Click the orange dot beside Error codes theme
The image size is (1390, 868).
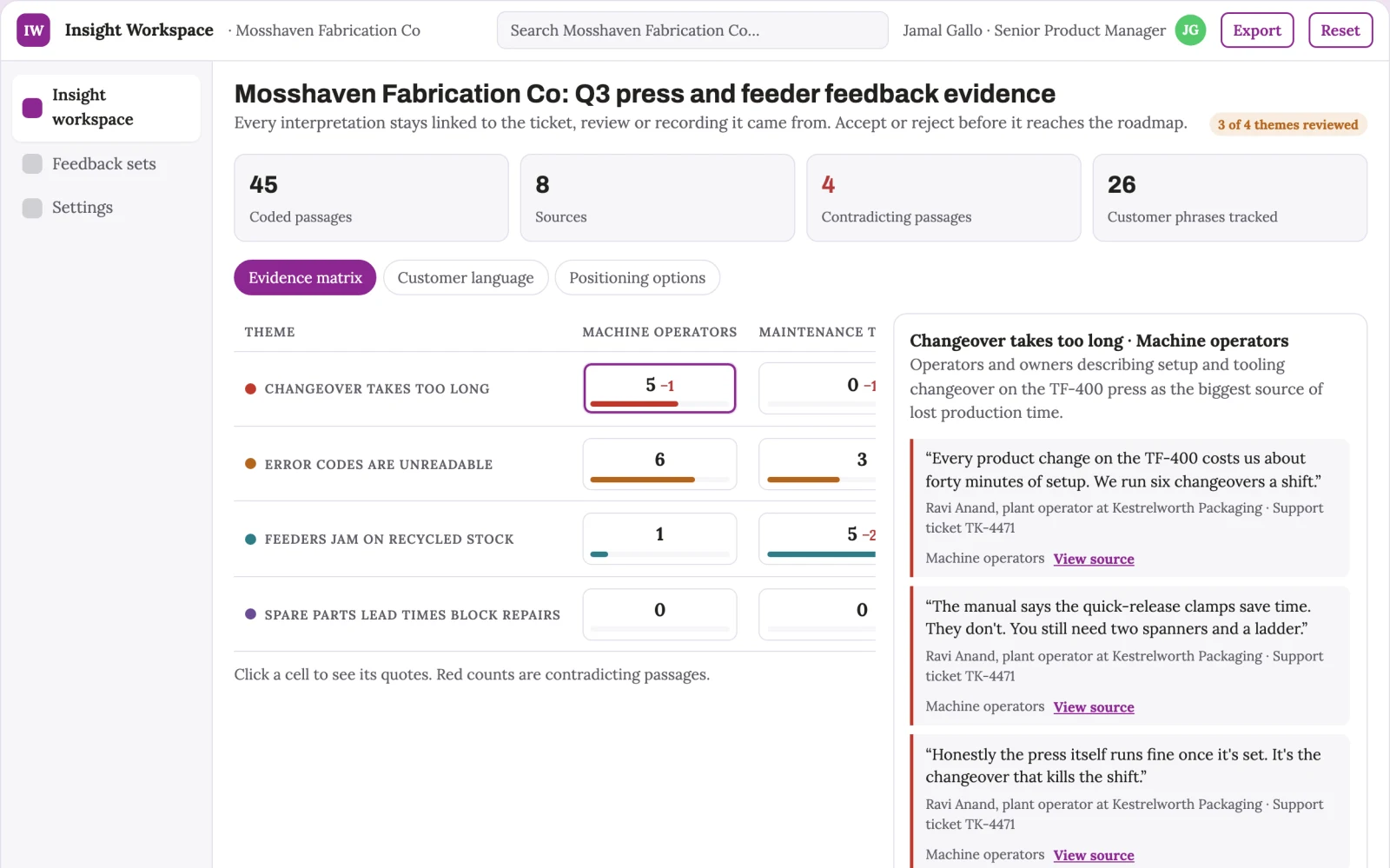pyautogui.click(x=250, y=464)
